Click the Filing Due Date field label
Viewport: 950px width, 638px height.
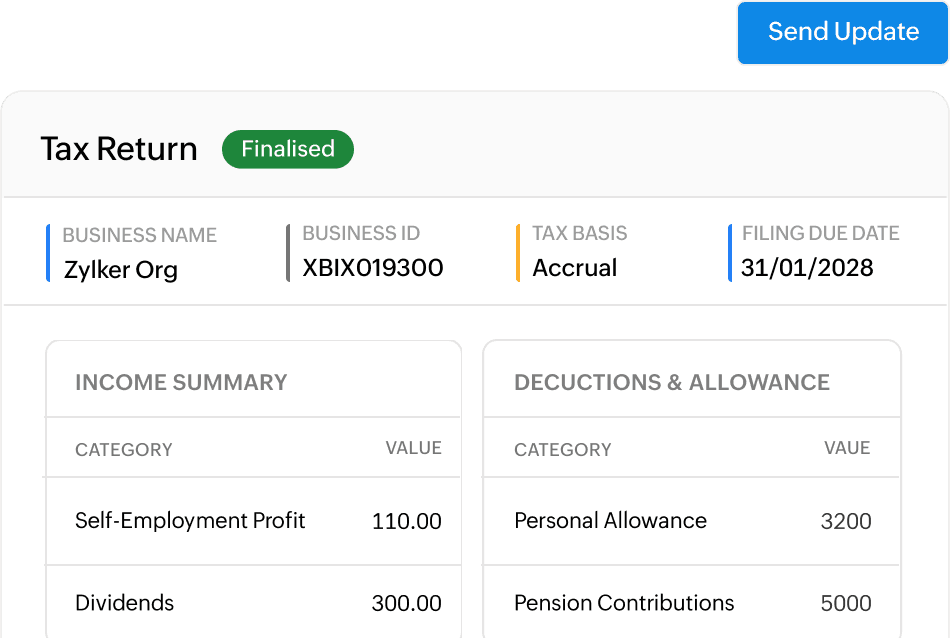click(820, 234)
